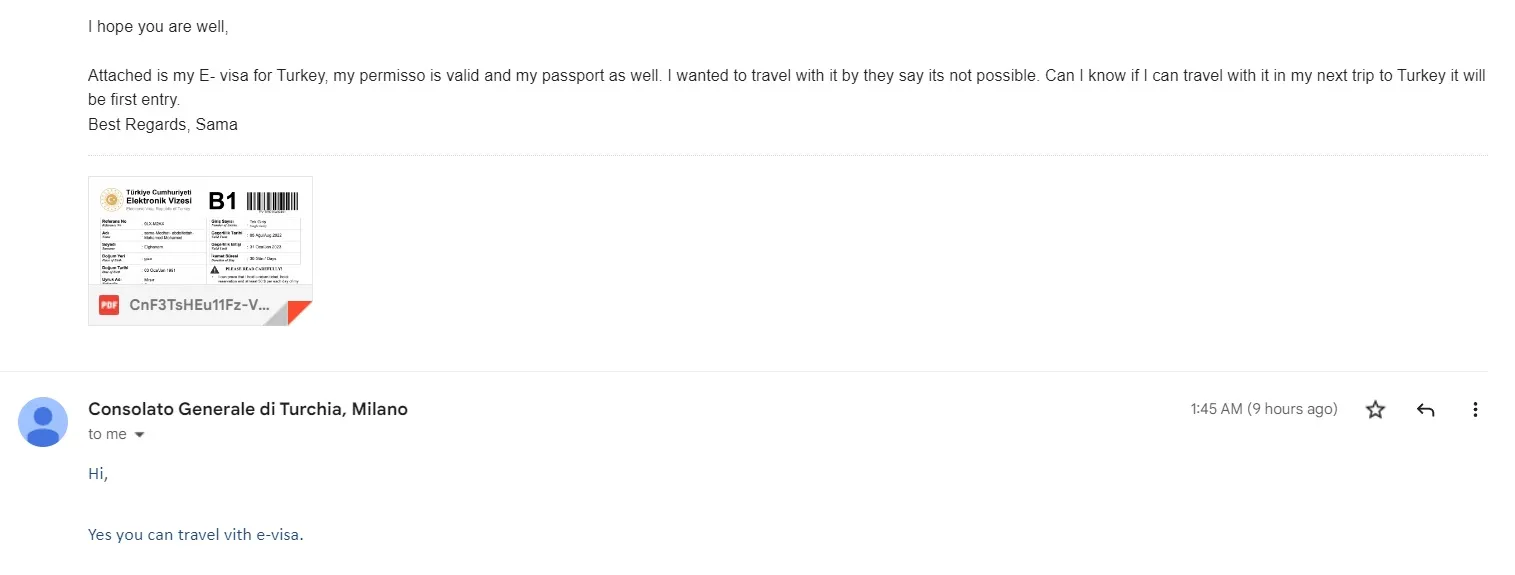The width and height of the screenshot is (1515, 575).
Task: Reply to the consulate's email
Action: click(1426, 410)
